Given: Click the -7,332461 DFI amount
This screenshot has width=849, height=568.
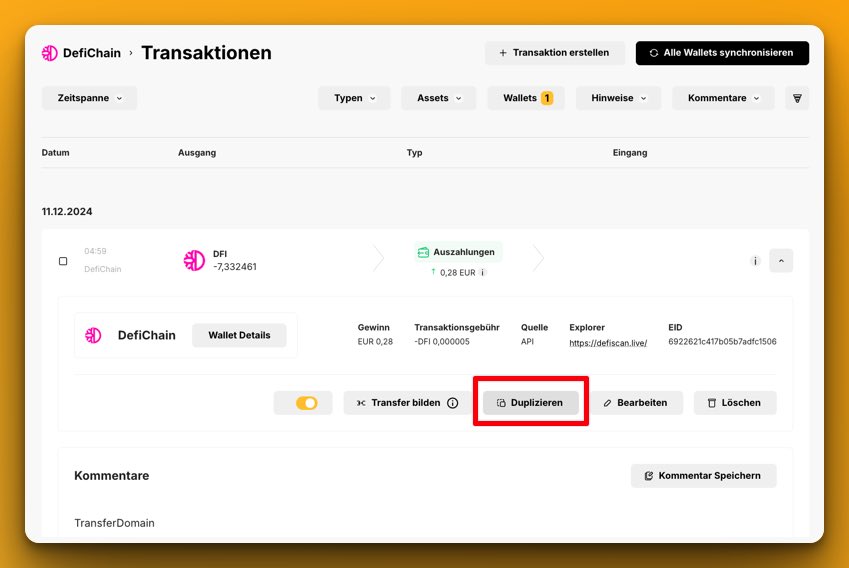Looking at the screenshot, I should 234,266.
